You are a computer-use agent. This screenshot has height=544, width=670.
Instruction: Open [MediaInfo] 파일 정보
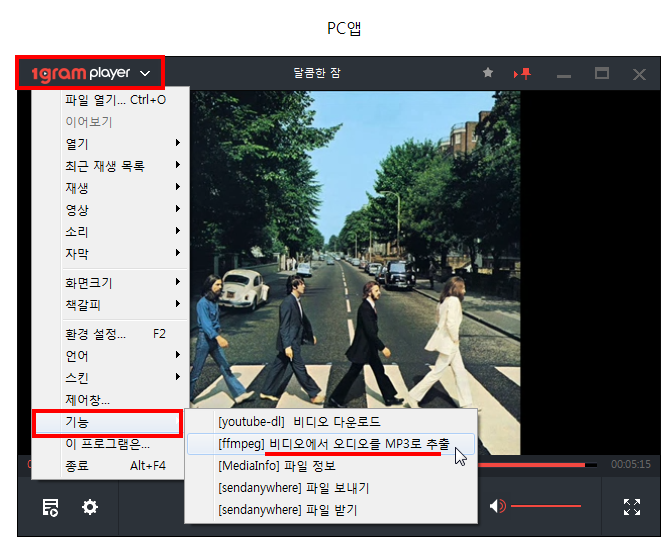click(x=331, y=466)
